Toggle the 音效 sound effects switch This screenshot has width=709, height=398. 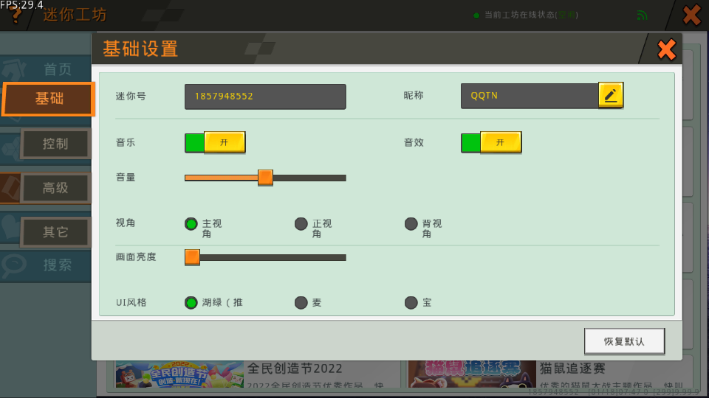(x=492, y=142)
